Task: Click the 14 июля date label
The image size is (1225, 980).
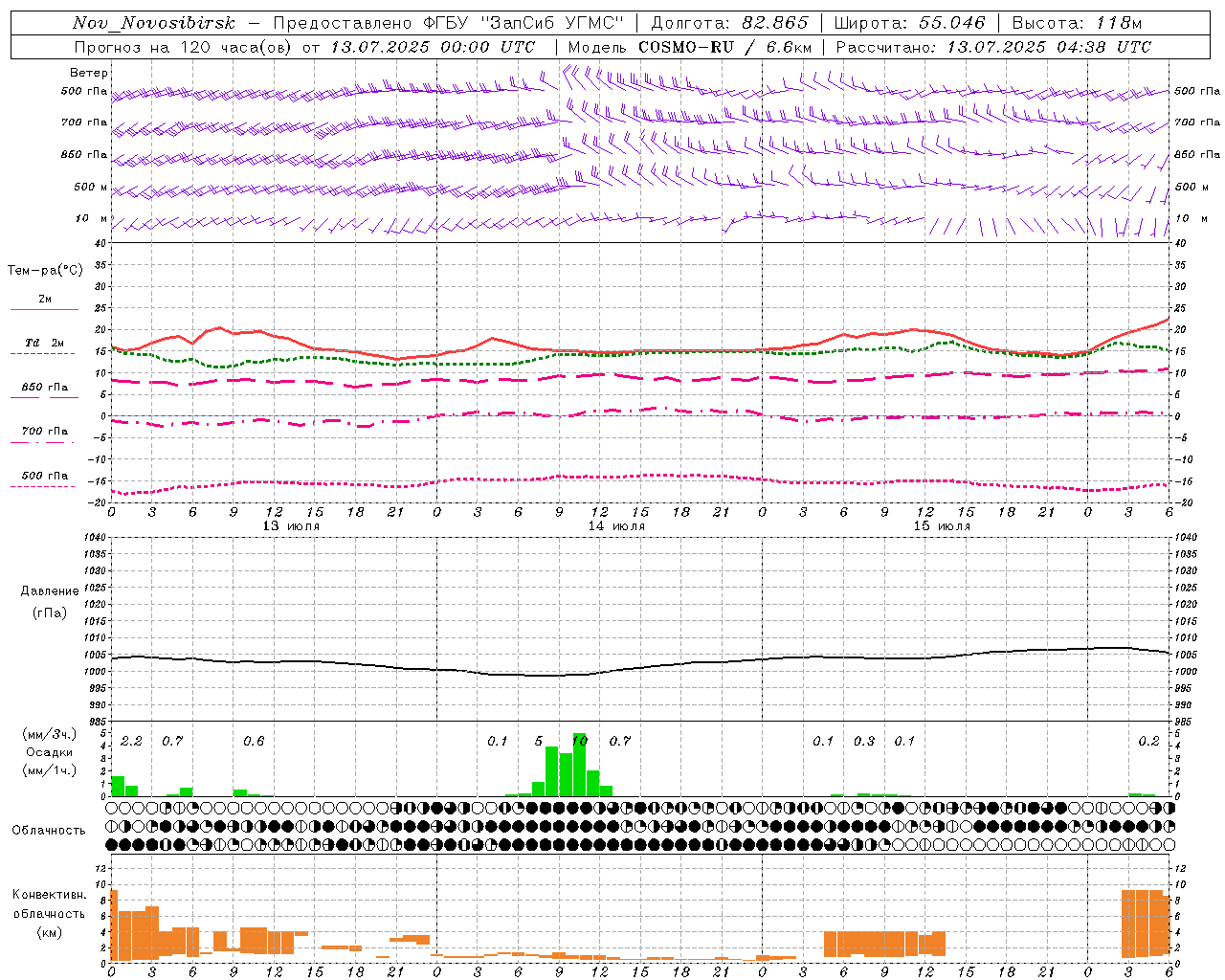Action: (x=616, y=526)
